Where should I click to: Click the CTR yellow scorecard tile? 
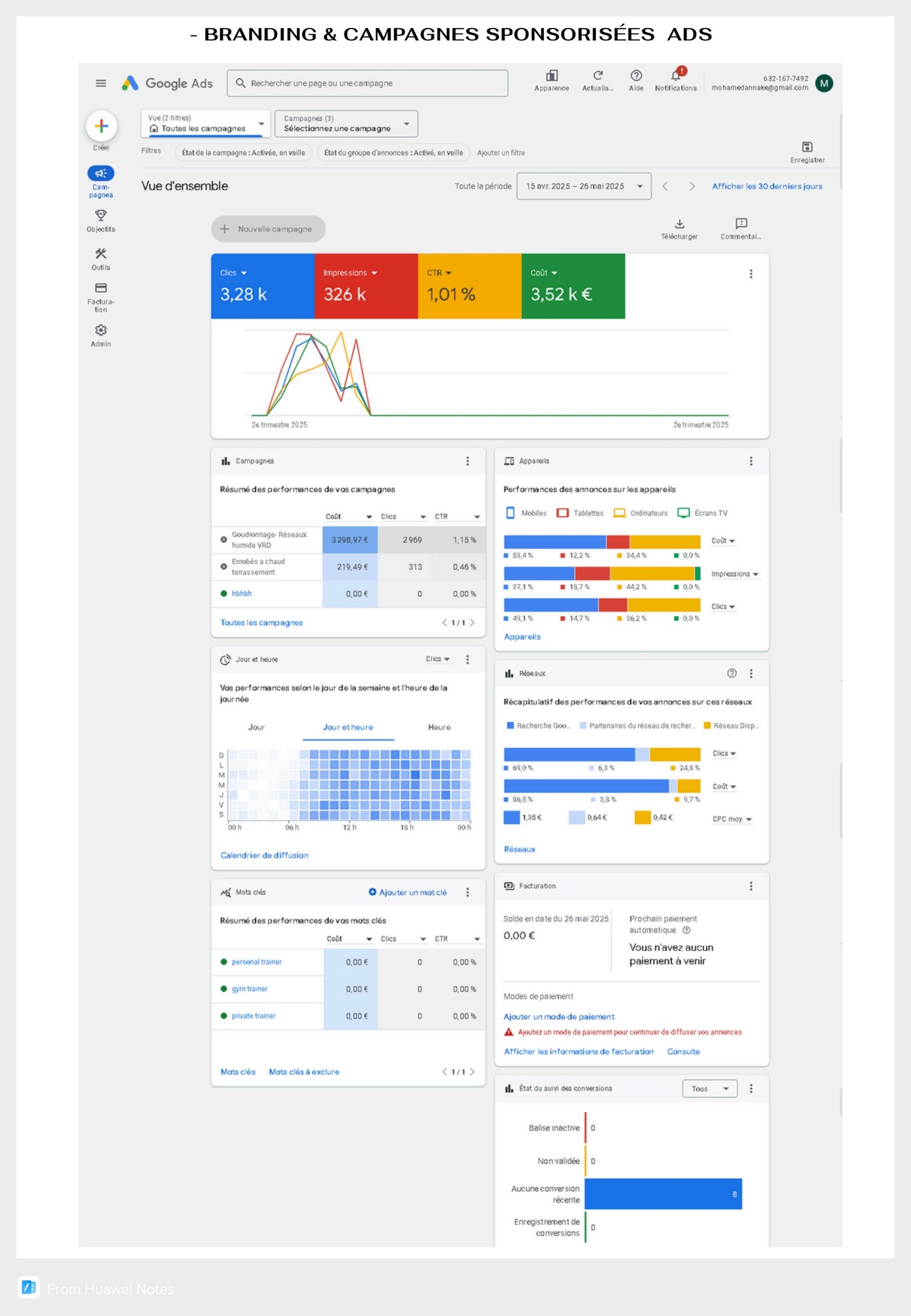(470, 286)
